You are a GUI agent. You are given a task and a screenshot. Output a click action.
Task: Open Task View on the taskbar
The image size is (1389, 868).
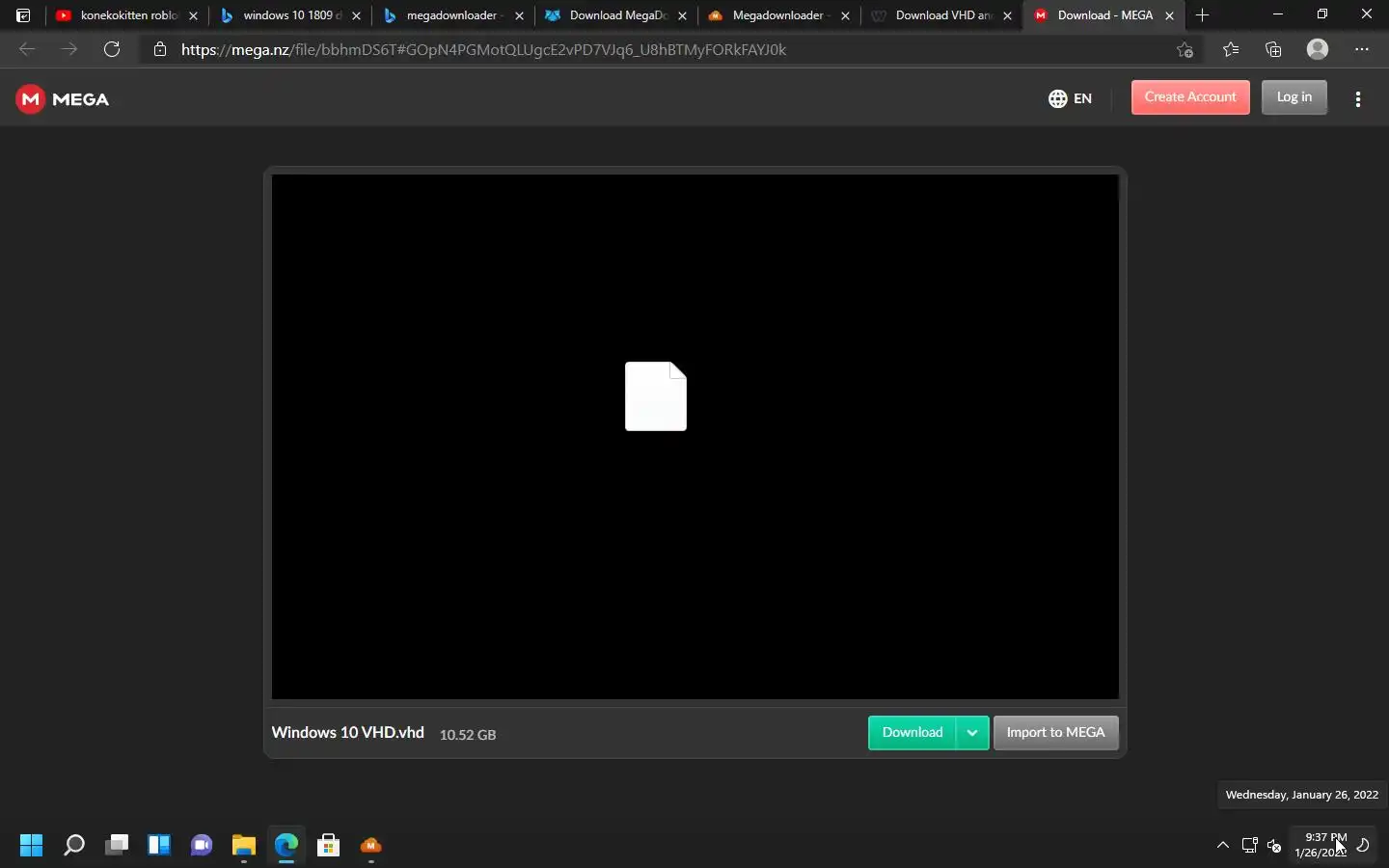pos(117,846)
